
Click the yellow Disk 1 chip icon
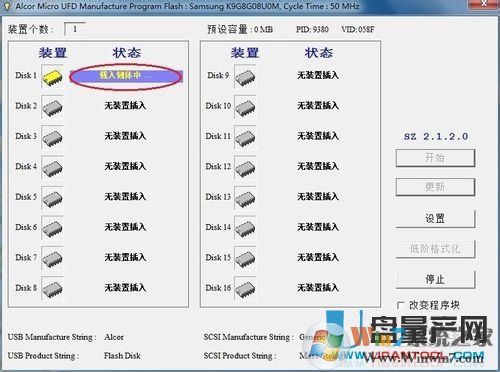(52, 76)
